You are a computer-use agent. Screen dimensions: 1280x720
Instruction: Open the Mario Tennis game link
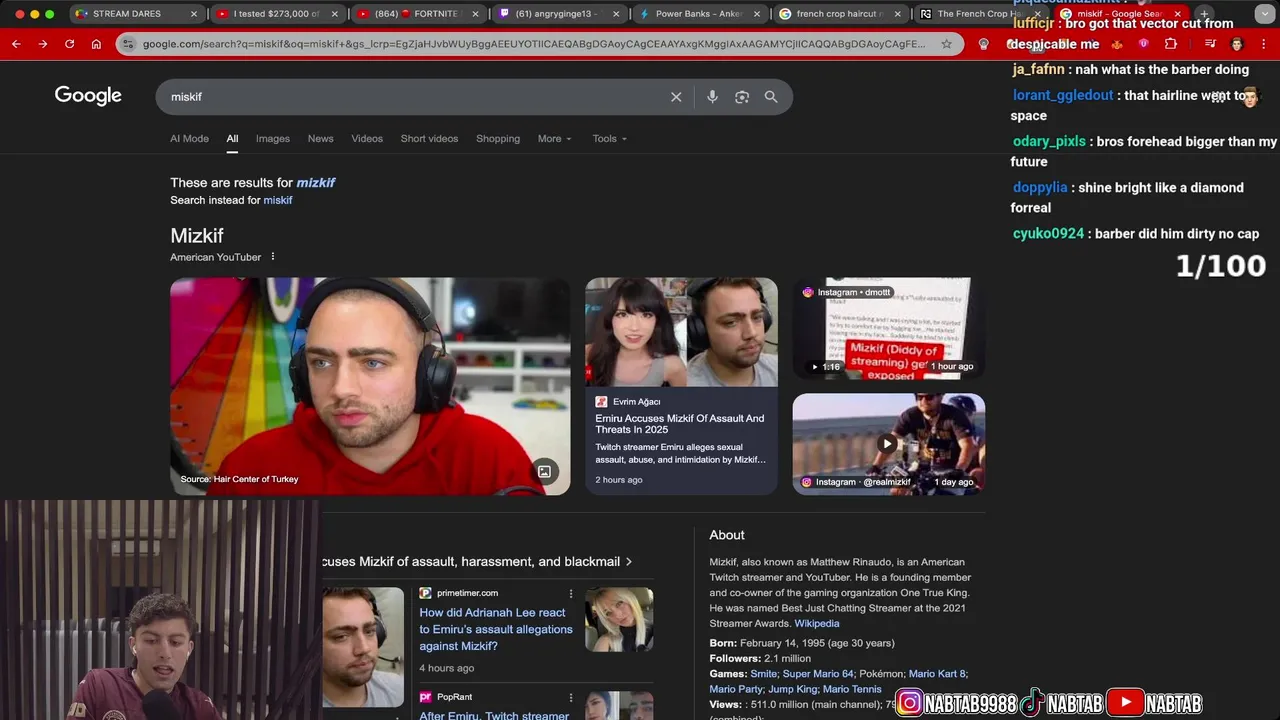(x=852, y=689)
